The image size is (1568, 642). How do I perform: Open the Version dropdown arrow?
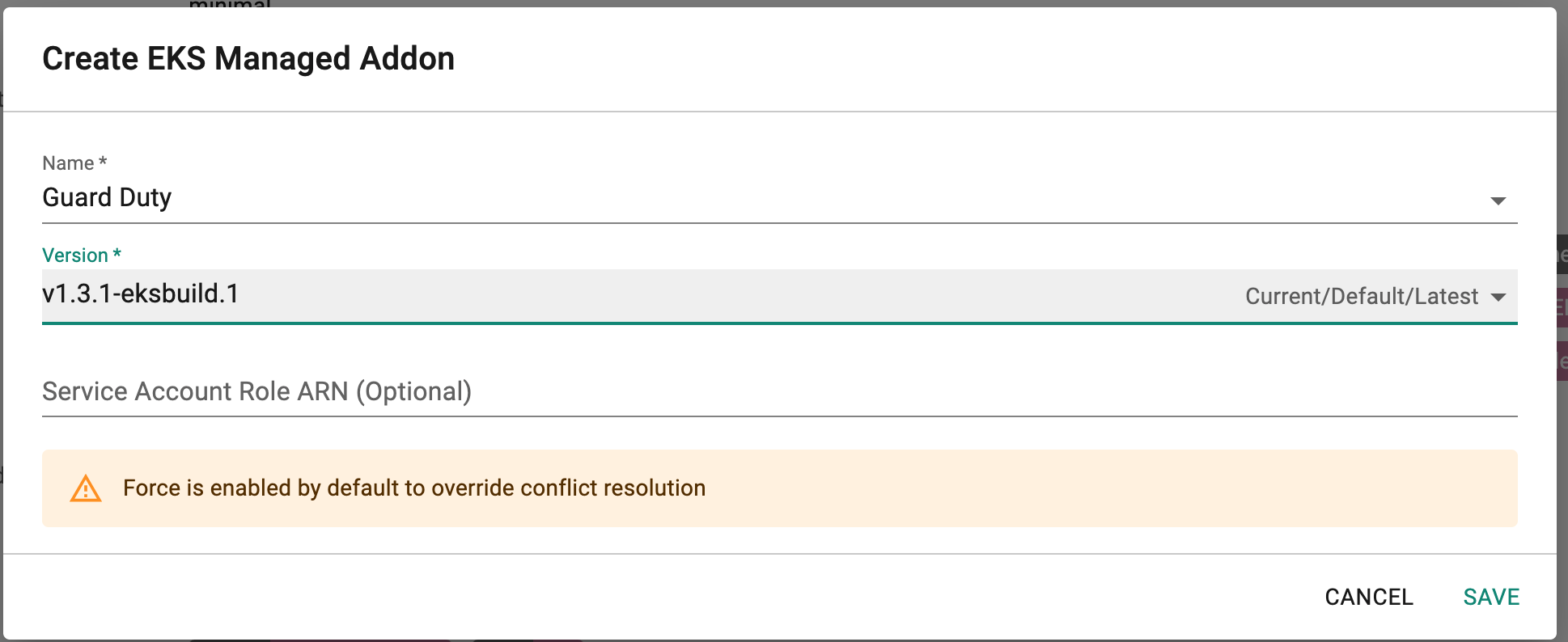pyautogui.click(x=1498, y=297)
